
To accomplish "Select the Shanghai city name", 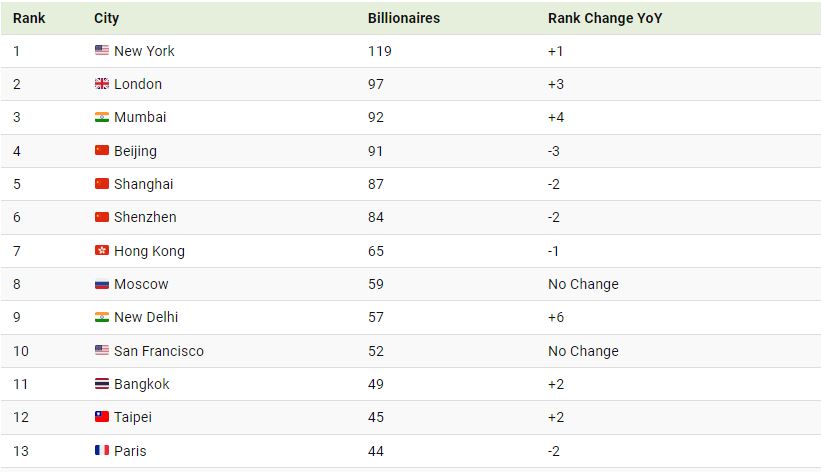I will pos(143,184).
